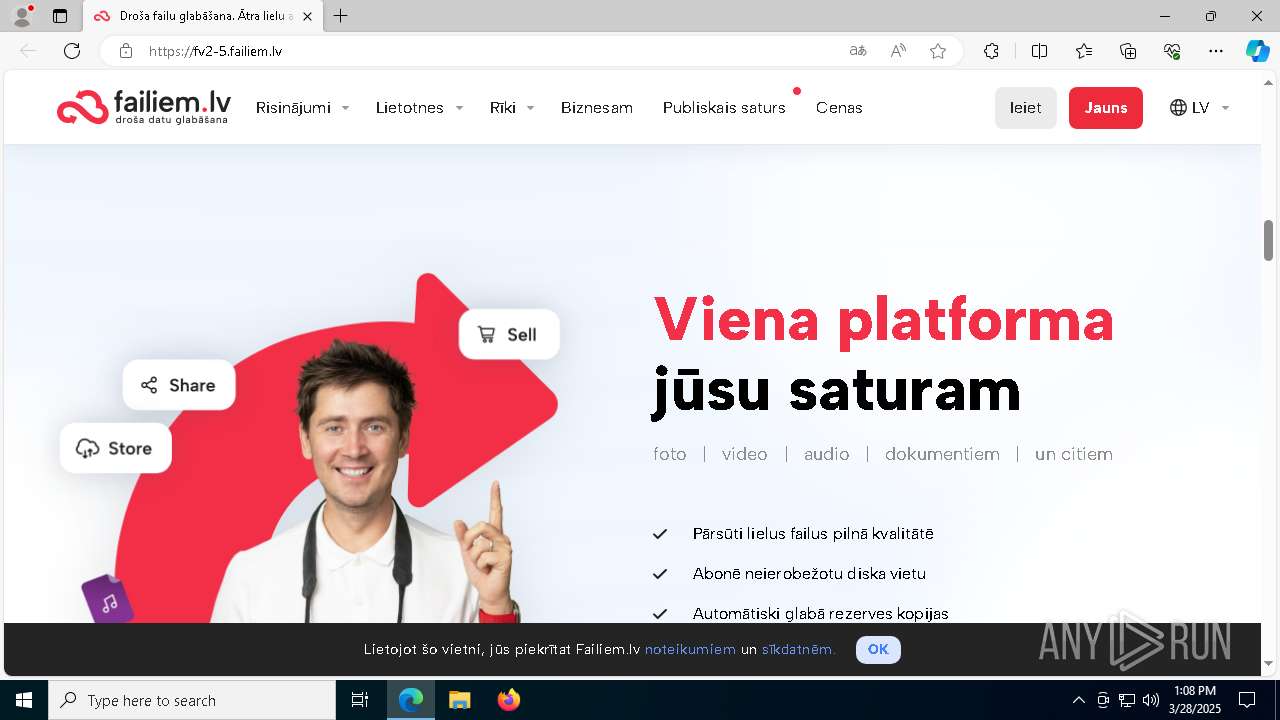Click 'Abonē neierobežotu diska vietu' text
The width and height of the screenshot is (1280, 720).
coord(809,574)
